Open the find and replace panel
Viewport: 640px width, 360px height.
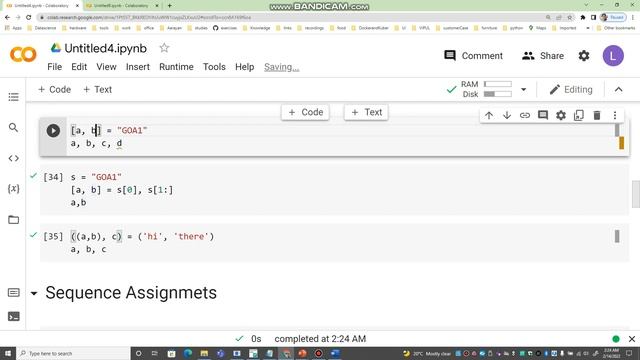coord(13,128)
